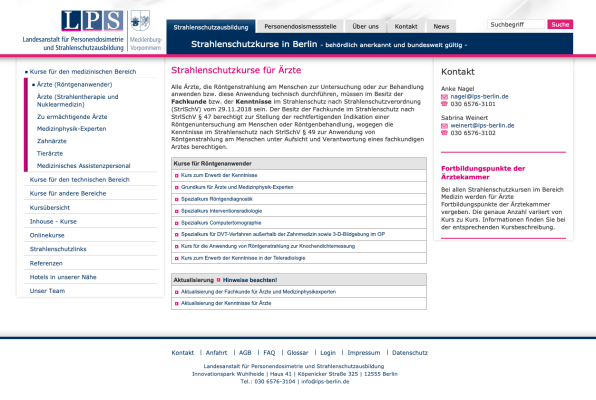This screenshot has height=400, width=596.
Task: Open Spezialkurs Interventionsradiologie link
Action: pyautogui.click(x=221, y=211)
